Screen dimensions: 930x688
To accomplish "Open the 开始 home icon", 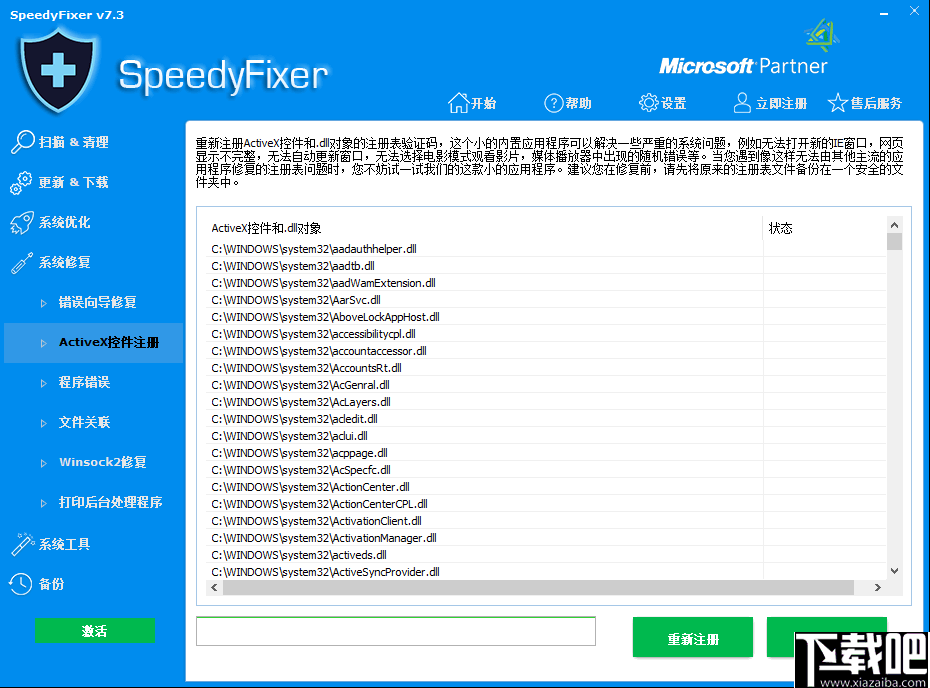I will pyautogui.click(x=459, y=101).
